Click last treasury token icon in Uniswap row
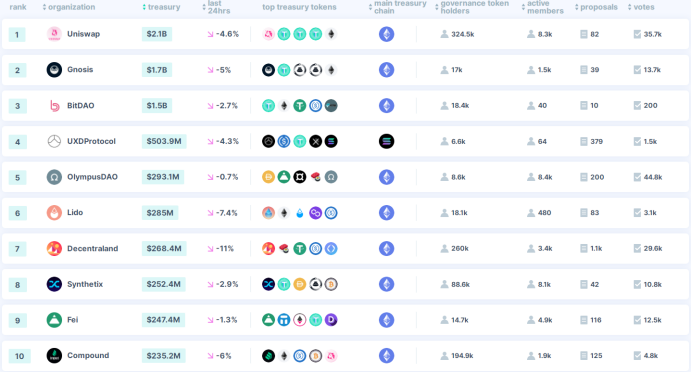 331,34
